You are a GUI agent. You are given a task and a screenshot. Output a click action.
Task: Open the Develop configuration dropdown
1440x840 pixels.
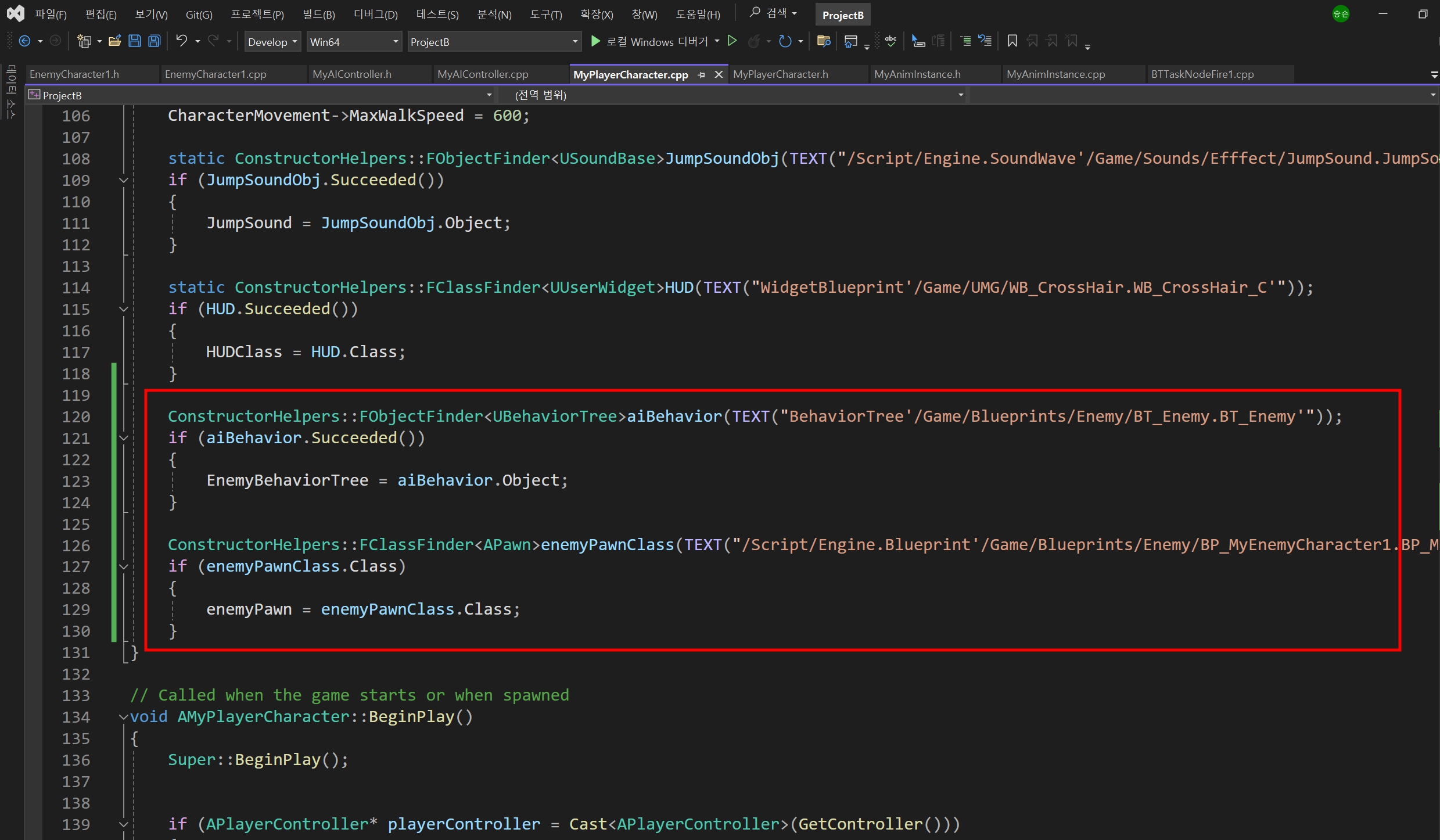(272, 42)
